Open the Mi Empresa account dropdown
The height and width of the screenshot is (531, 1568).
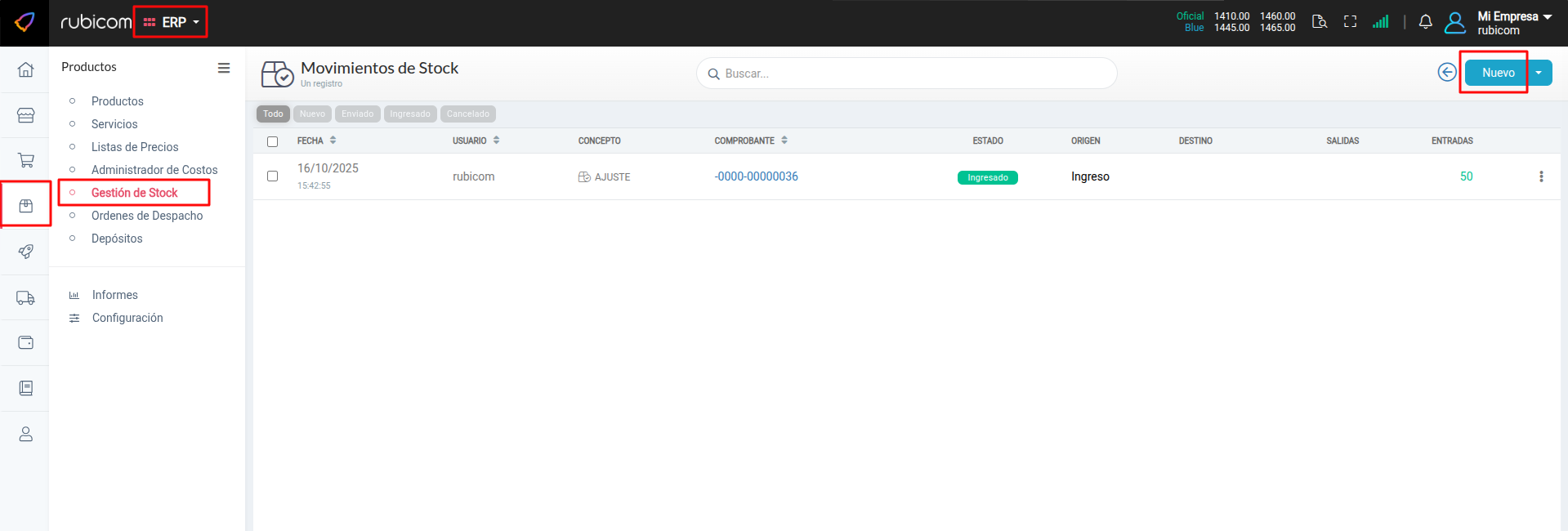pos(1513,22)
